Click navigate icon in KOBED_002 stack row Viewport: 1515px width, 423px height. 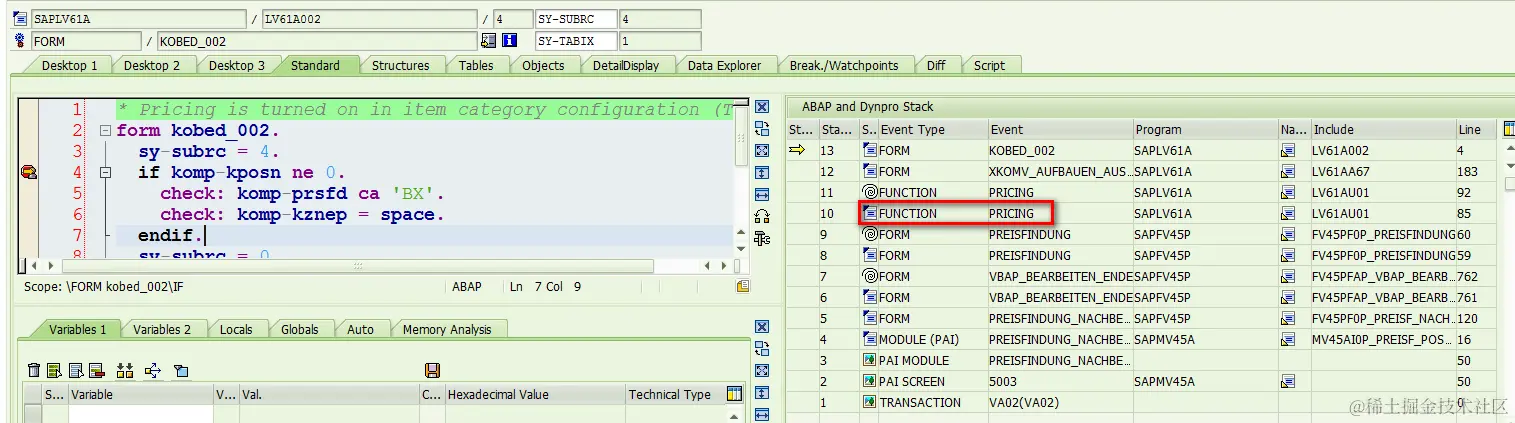(x=1287, y=150)
